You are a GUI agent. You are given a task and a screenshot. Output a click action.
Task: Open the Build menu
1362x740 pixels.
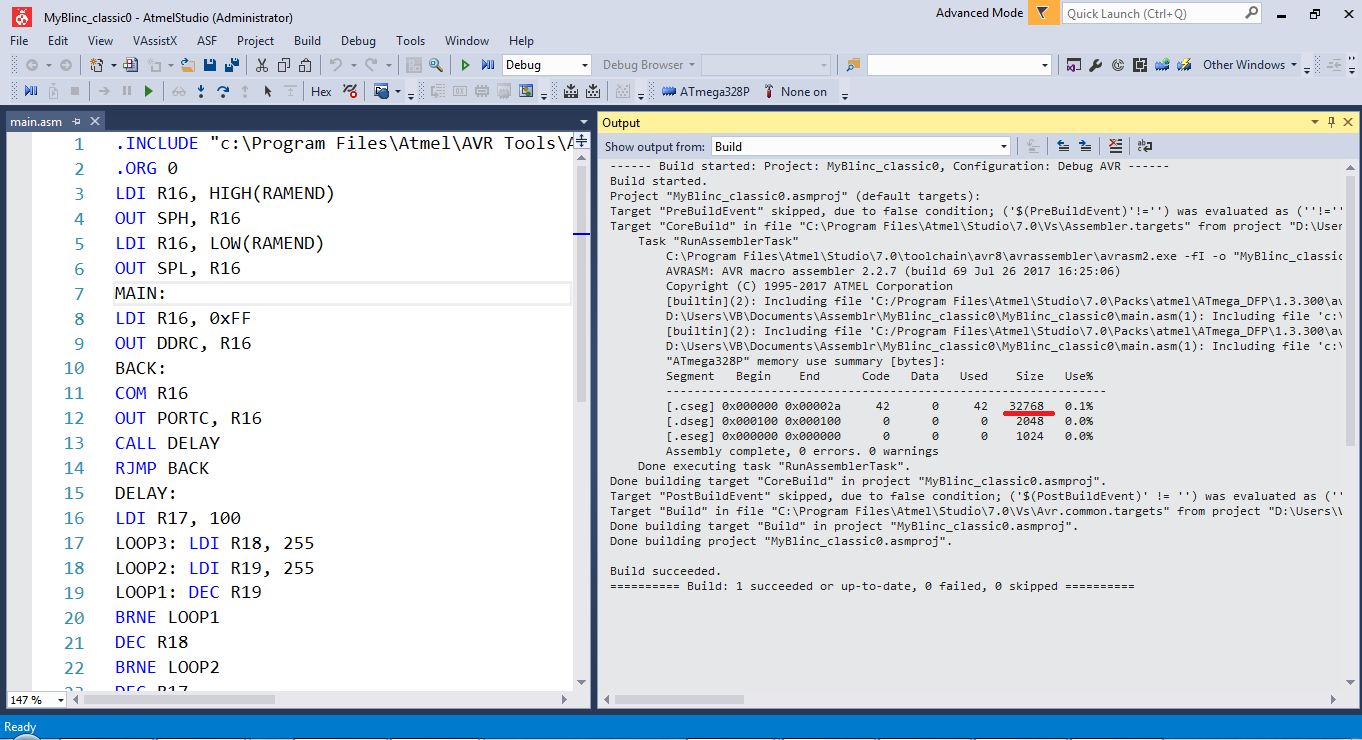307,41
